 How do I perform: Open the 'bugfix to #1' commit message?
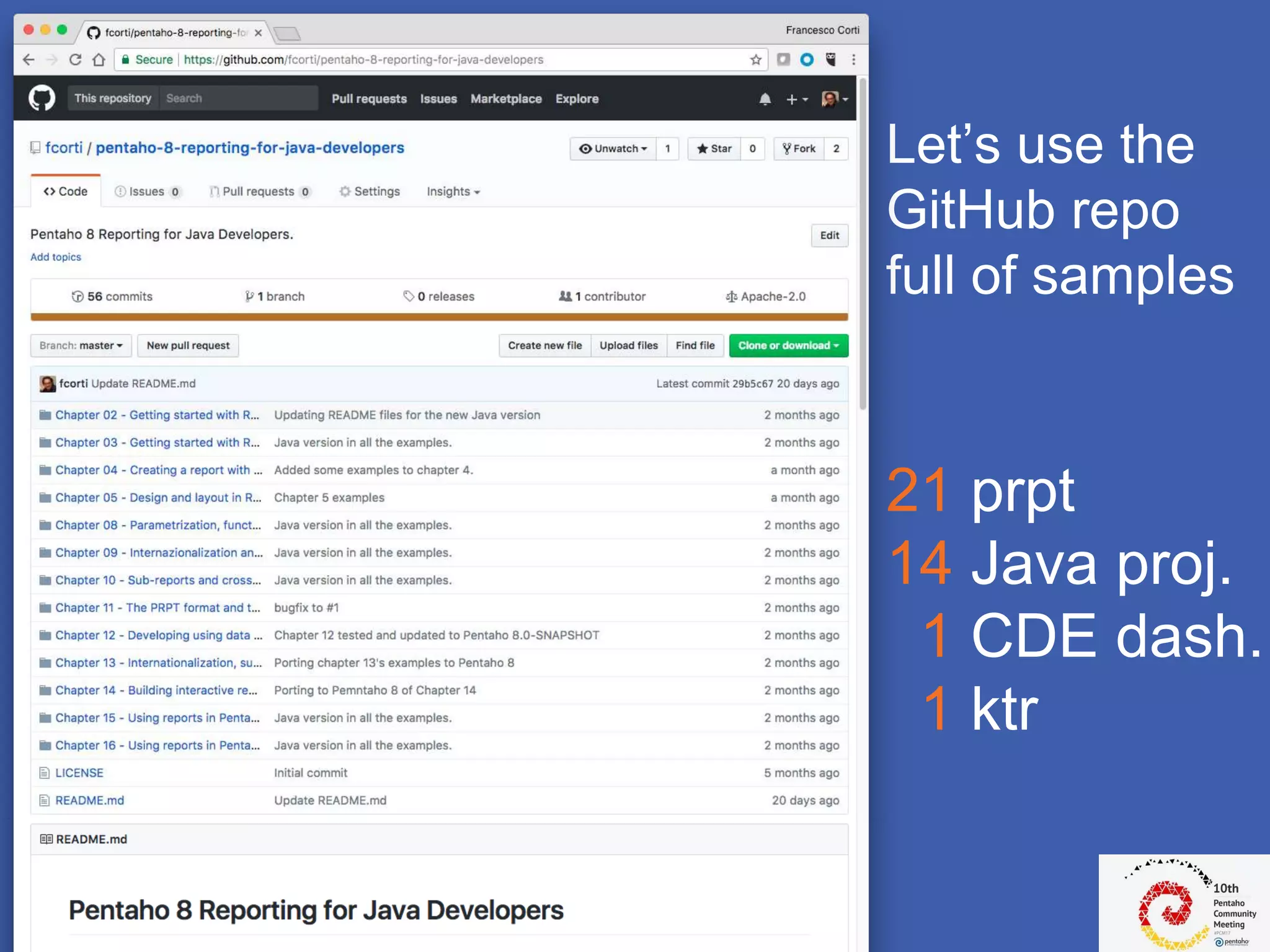(306, 608)
